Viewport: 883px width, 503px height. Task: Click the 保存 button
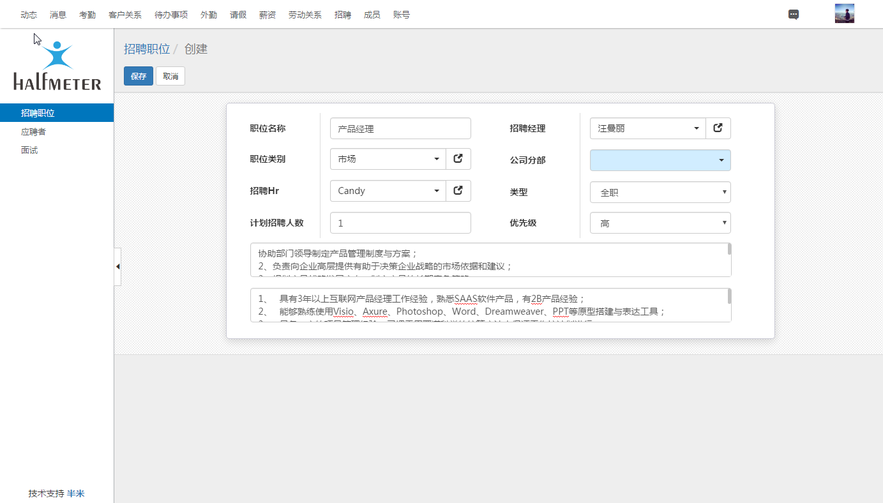click(x=138, y=76)
